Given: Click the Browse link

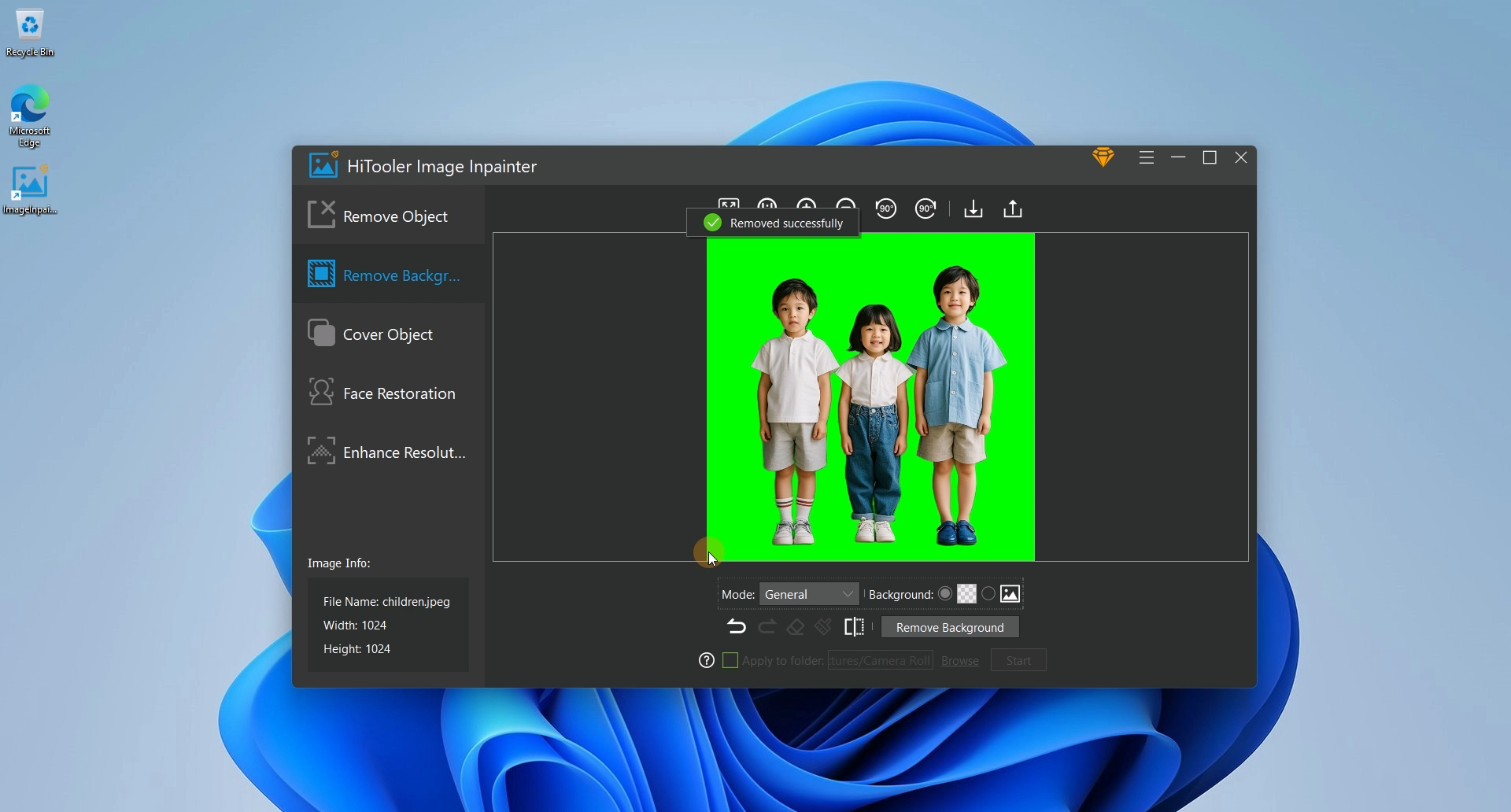Looking at the screenshot, I should click(x=959, y=661).
